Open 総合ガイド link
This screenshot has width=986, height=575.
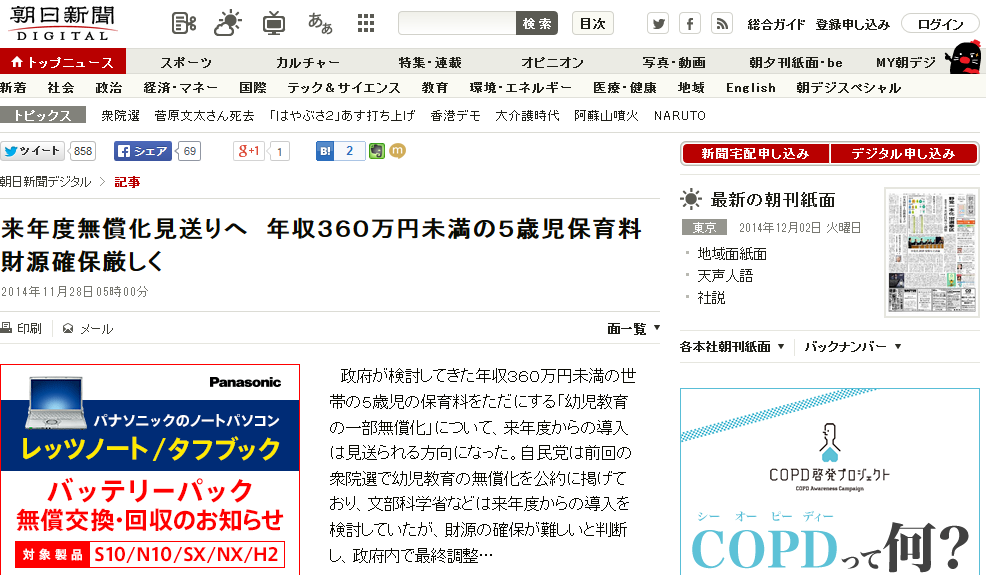(x=776, y=25)
